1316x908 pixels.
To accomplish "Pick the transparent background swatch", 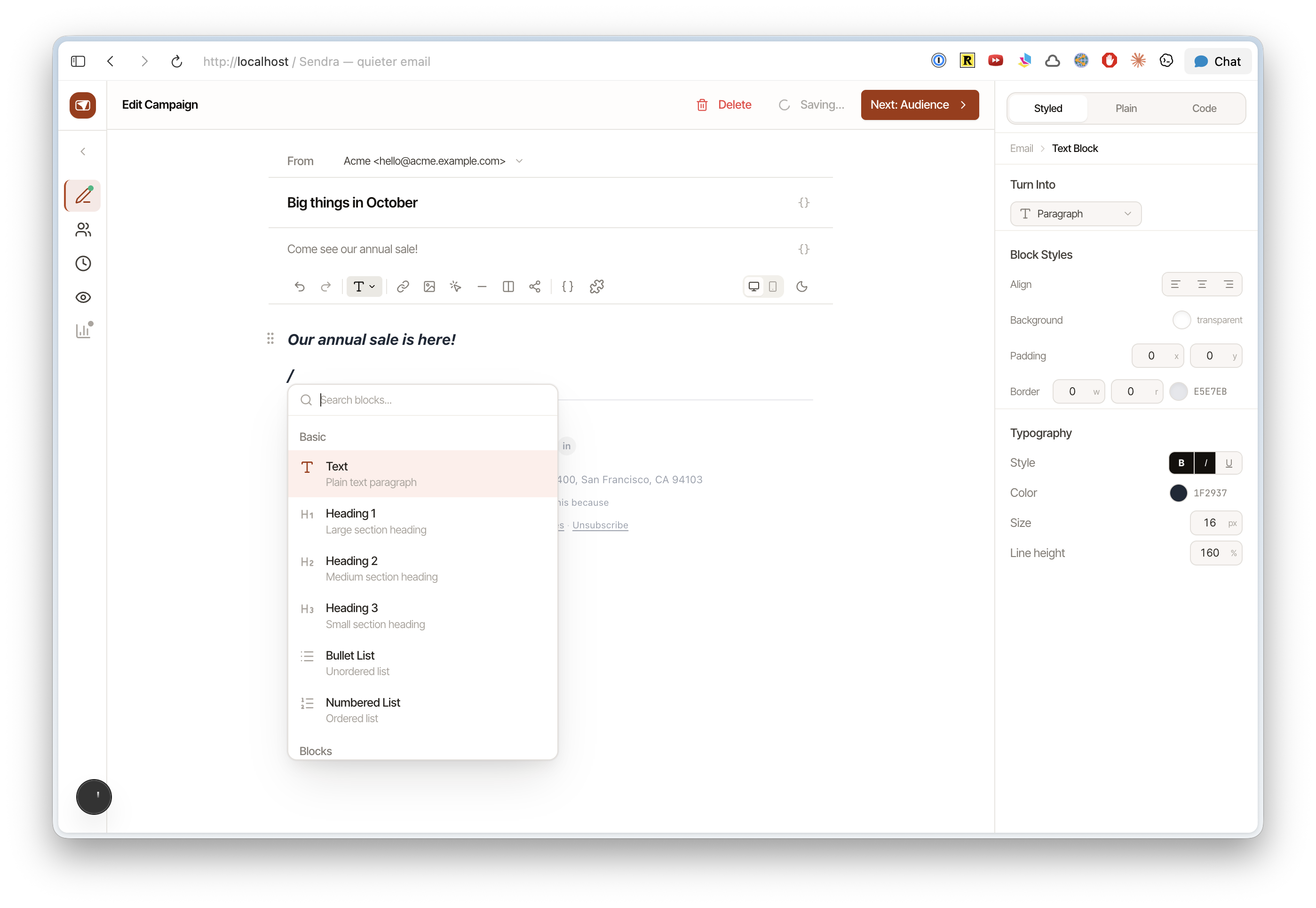I will coord(1181,320).
